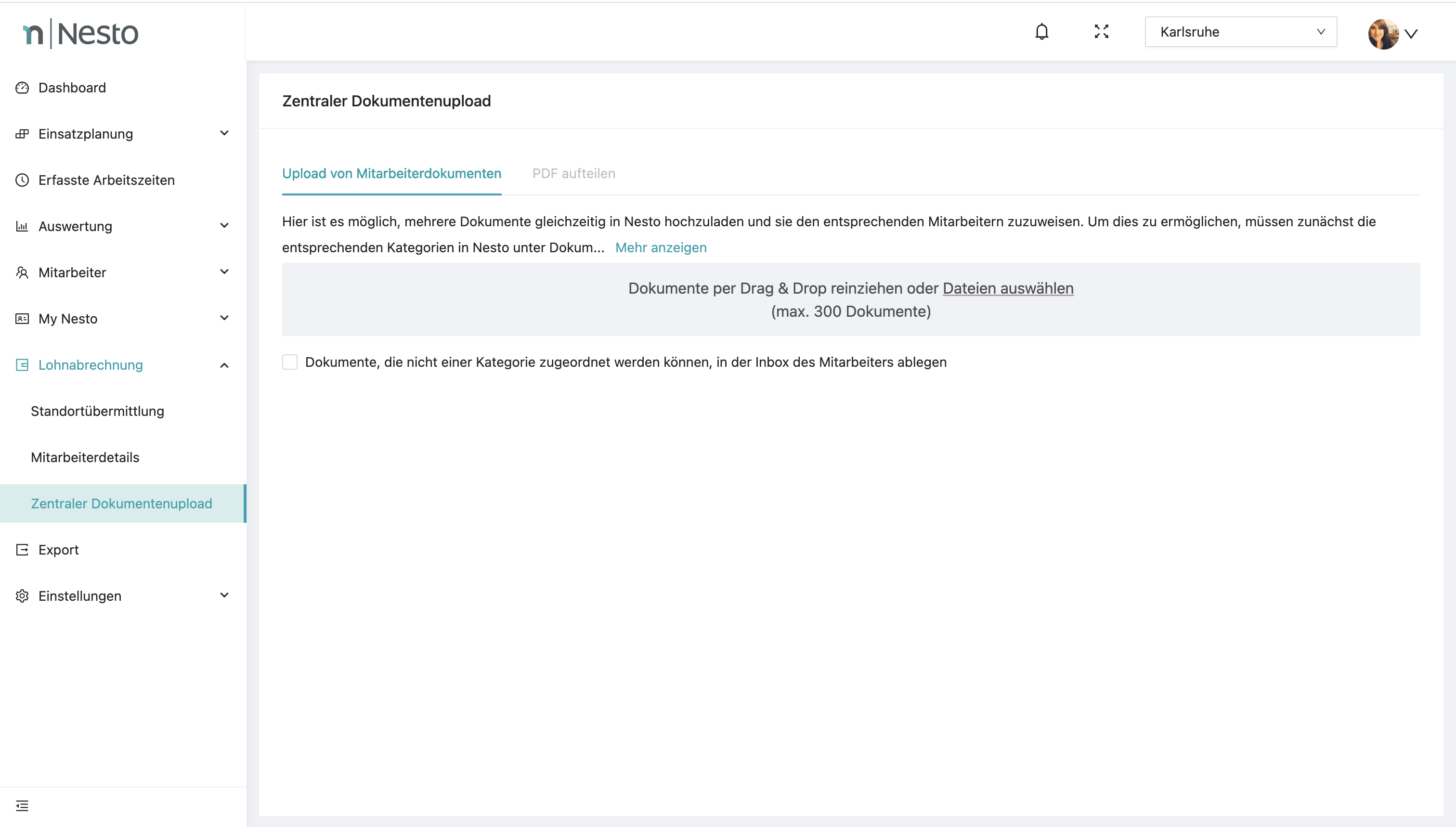Screen dimensions: 1456x827
Task: Collapse the Lohnabrechnung section chevron
Action: point(224,365)
